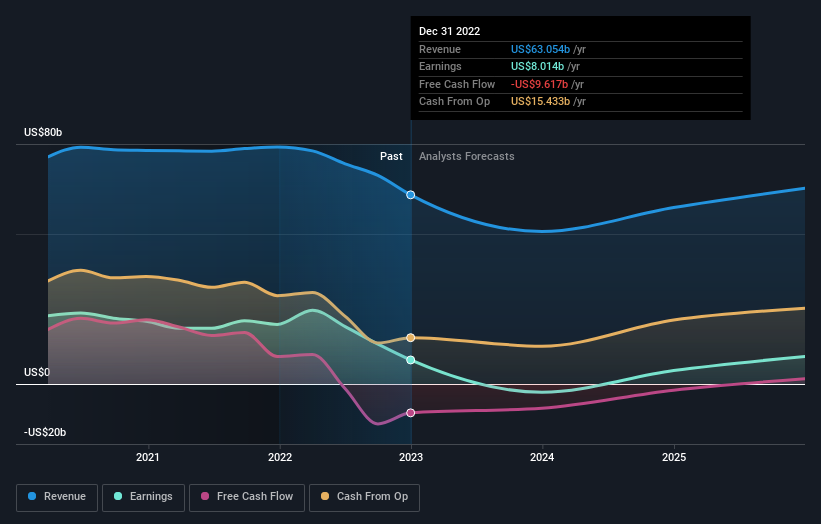Toggle the Earnings legend button
Viewport: 821px width, 524px height.
point(143,497)
